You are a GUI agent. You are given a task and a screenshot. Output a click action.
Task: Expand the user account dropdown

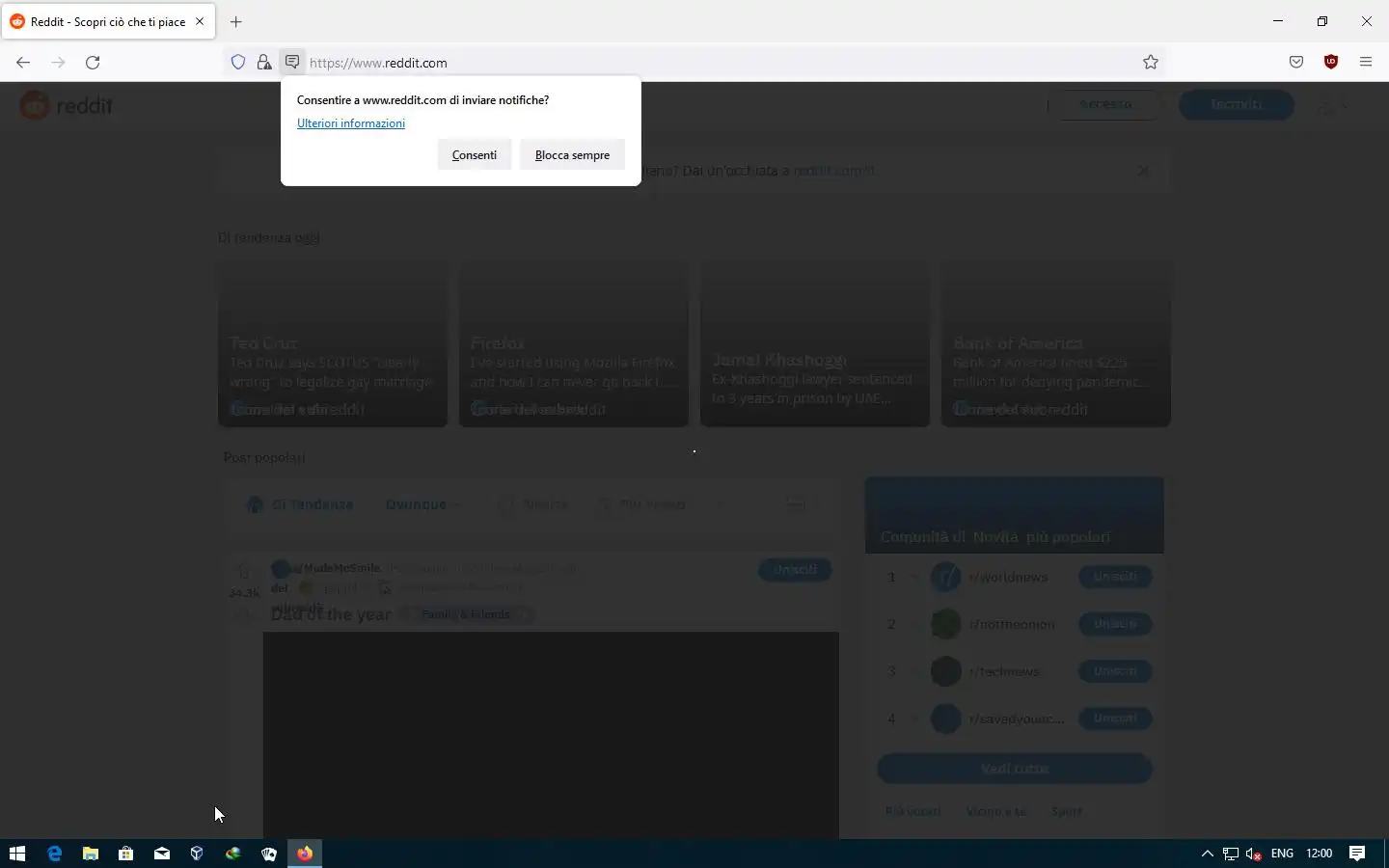1334,105
